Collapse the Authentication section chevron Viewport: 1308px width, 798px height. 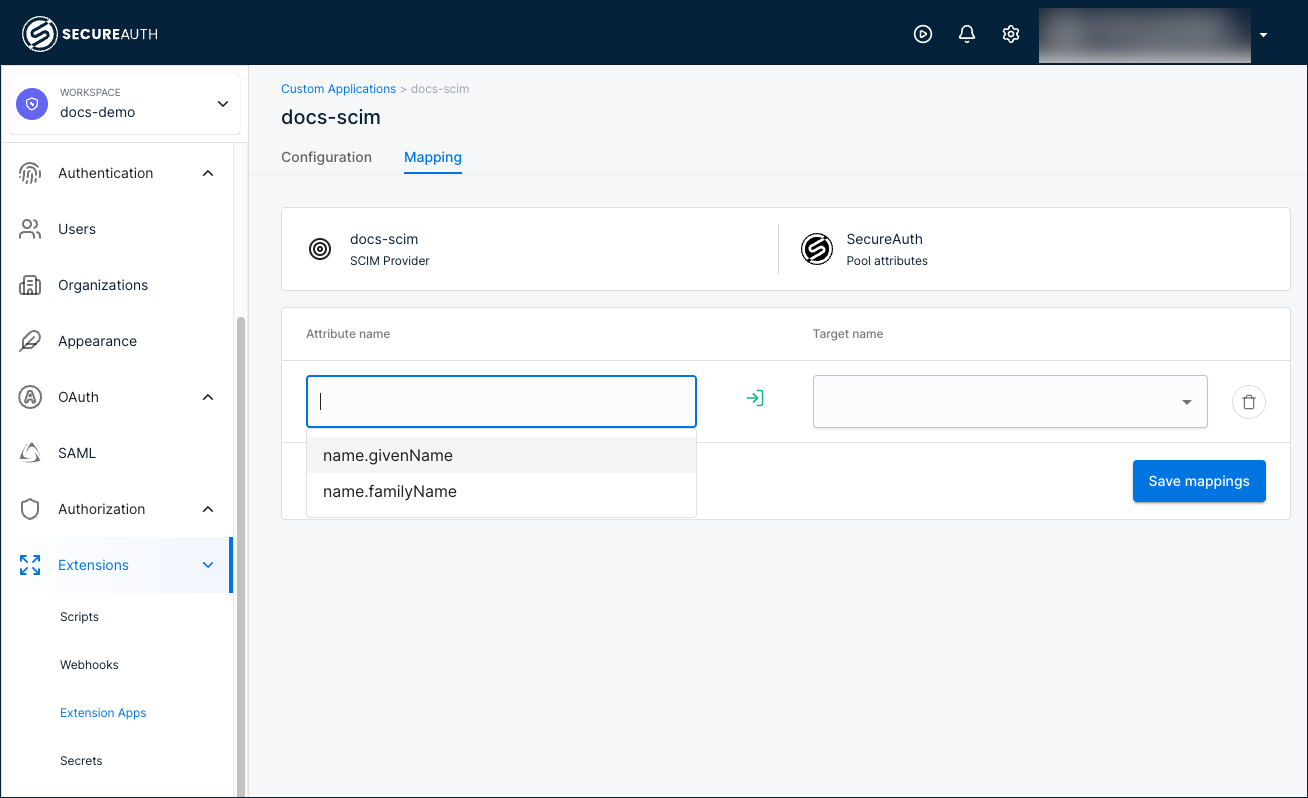click(x=208, y=173)
